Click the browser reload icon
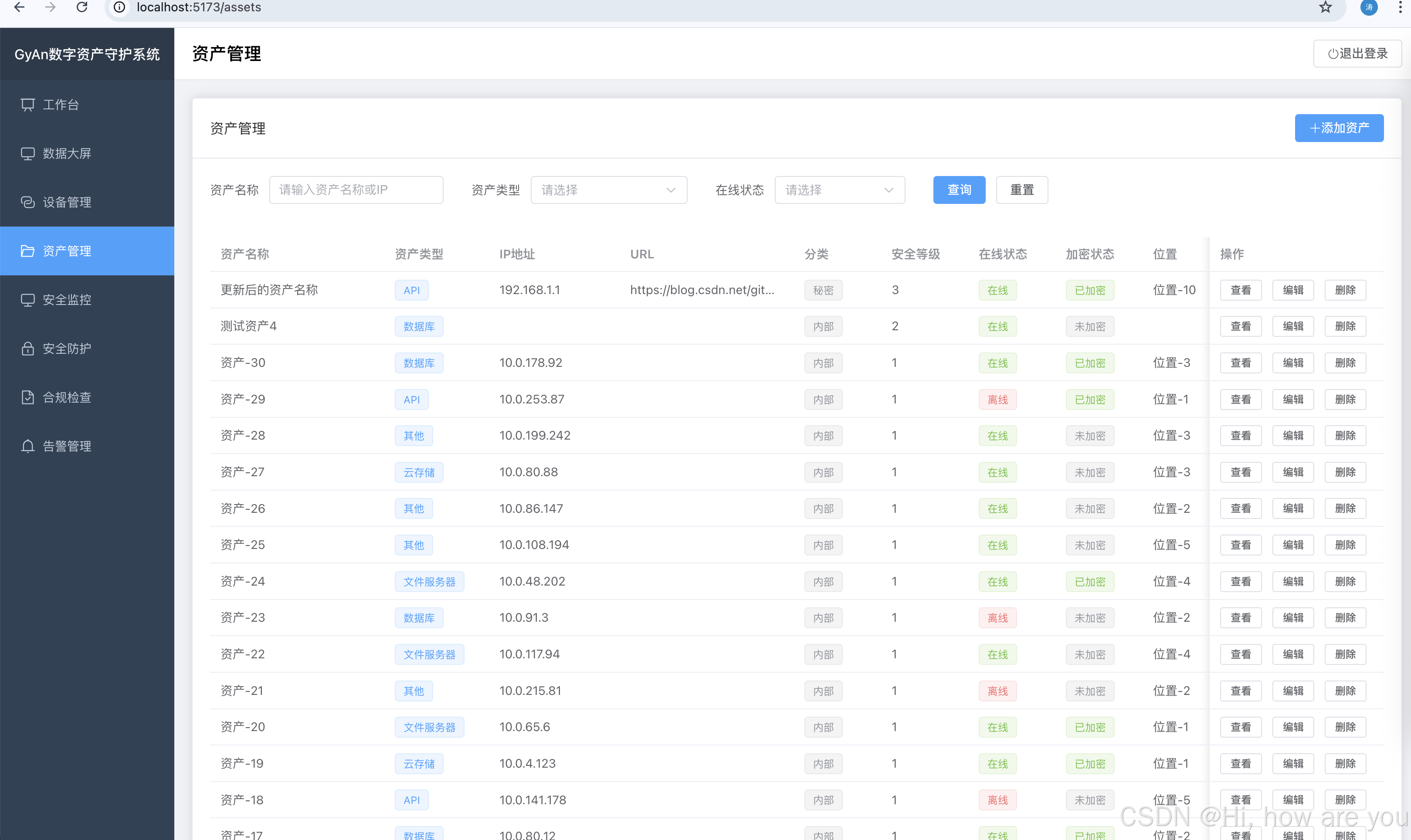Screen dimensions: 1411x840 tap(82, 7)
